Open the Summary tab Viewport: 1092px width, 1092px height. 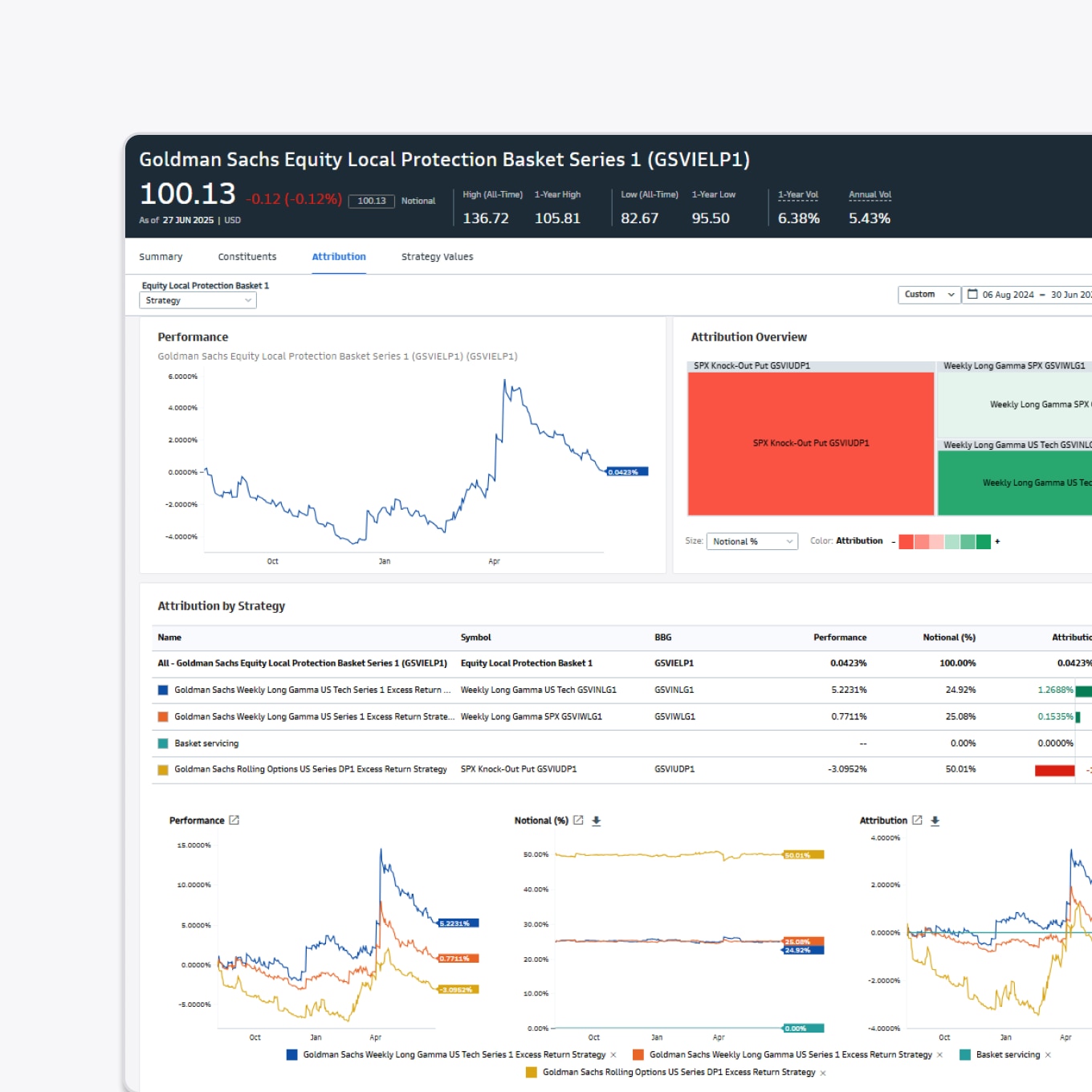point(161,257)
